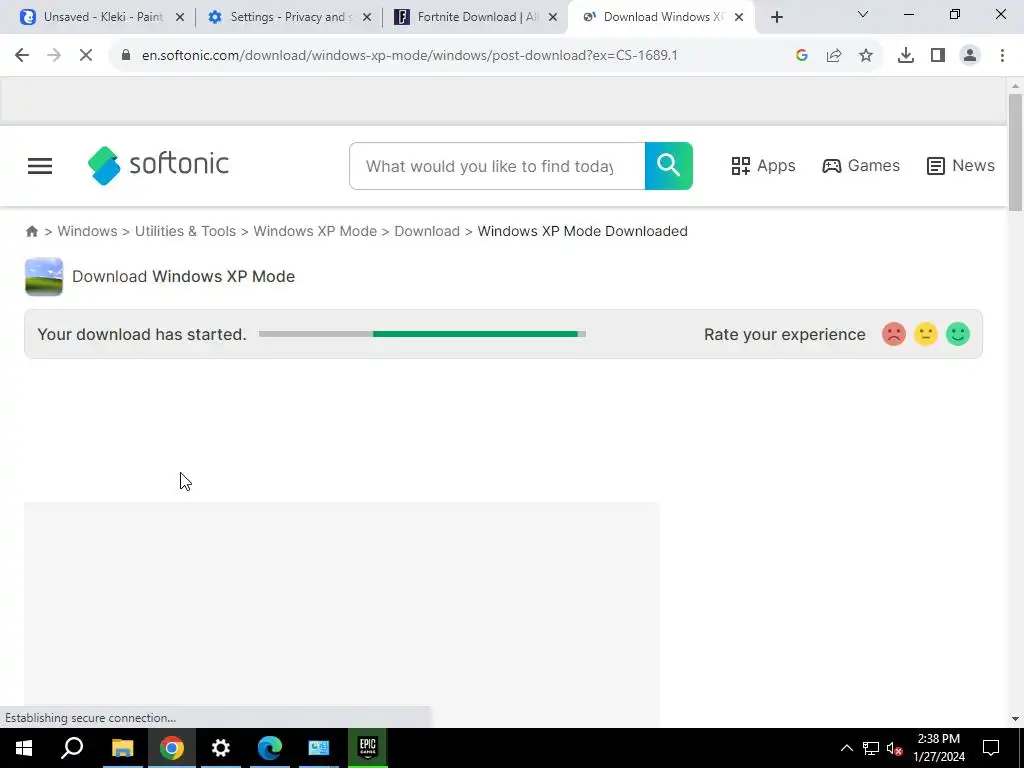Close the Kleki tab

point(180,18)
